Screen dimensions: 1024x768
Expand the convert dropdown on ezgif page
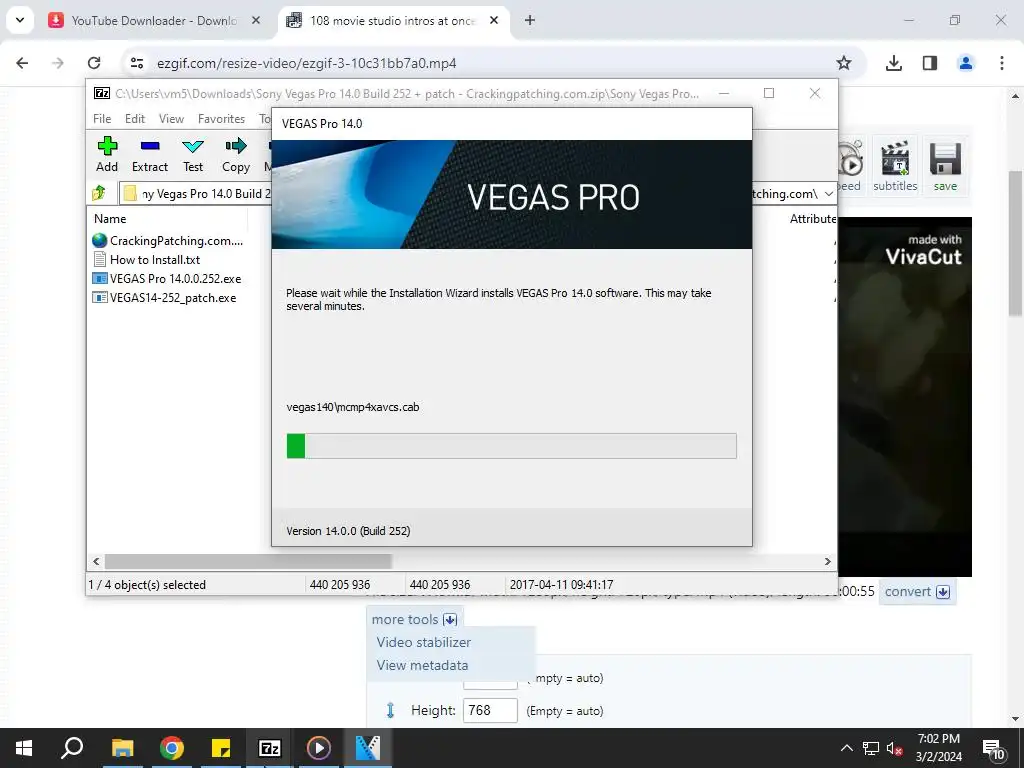point(917,592)
